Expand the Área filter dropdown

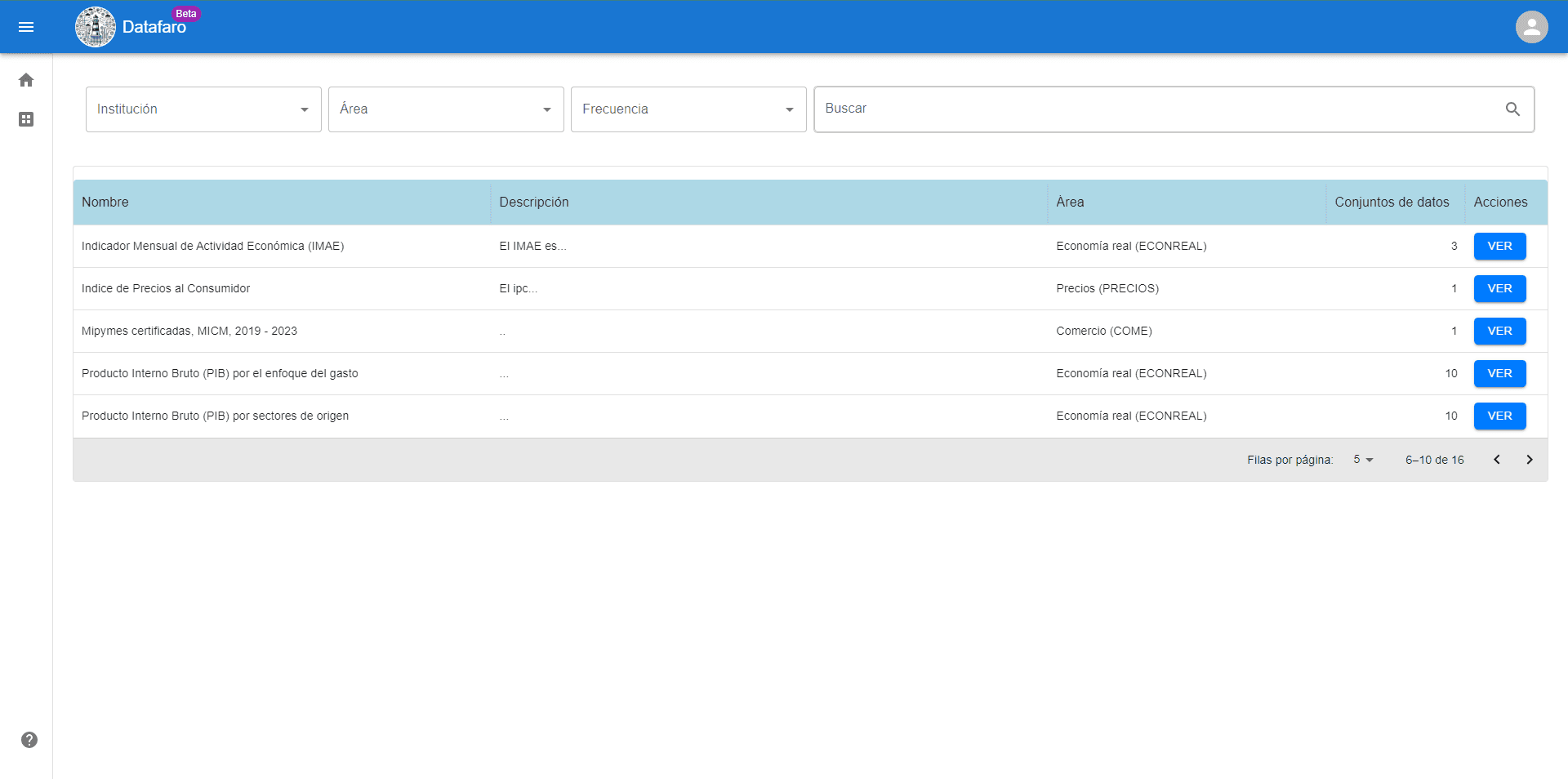[446, 109]
